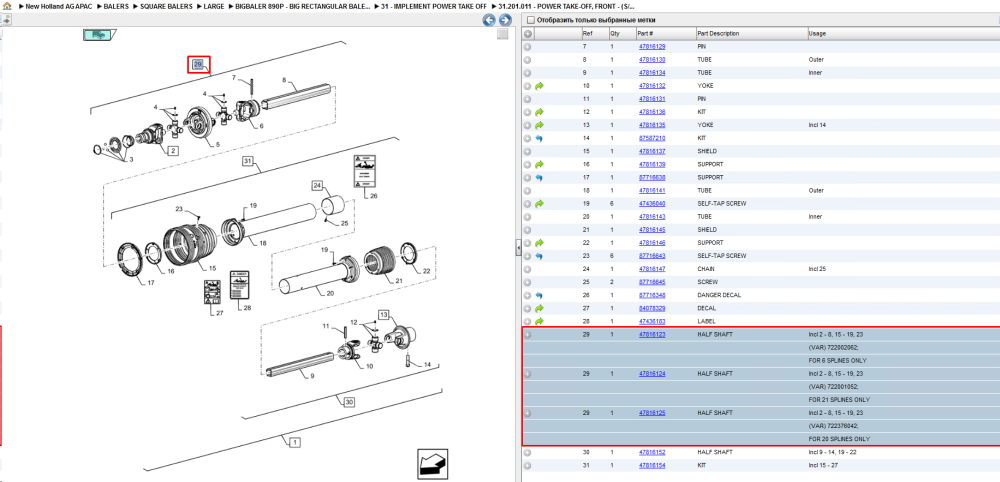Click the green arrow on ref 13 YOKE
Viewport: 1000px width, 482px height.
coord(539,125)
